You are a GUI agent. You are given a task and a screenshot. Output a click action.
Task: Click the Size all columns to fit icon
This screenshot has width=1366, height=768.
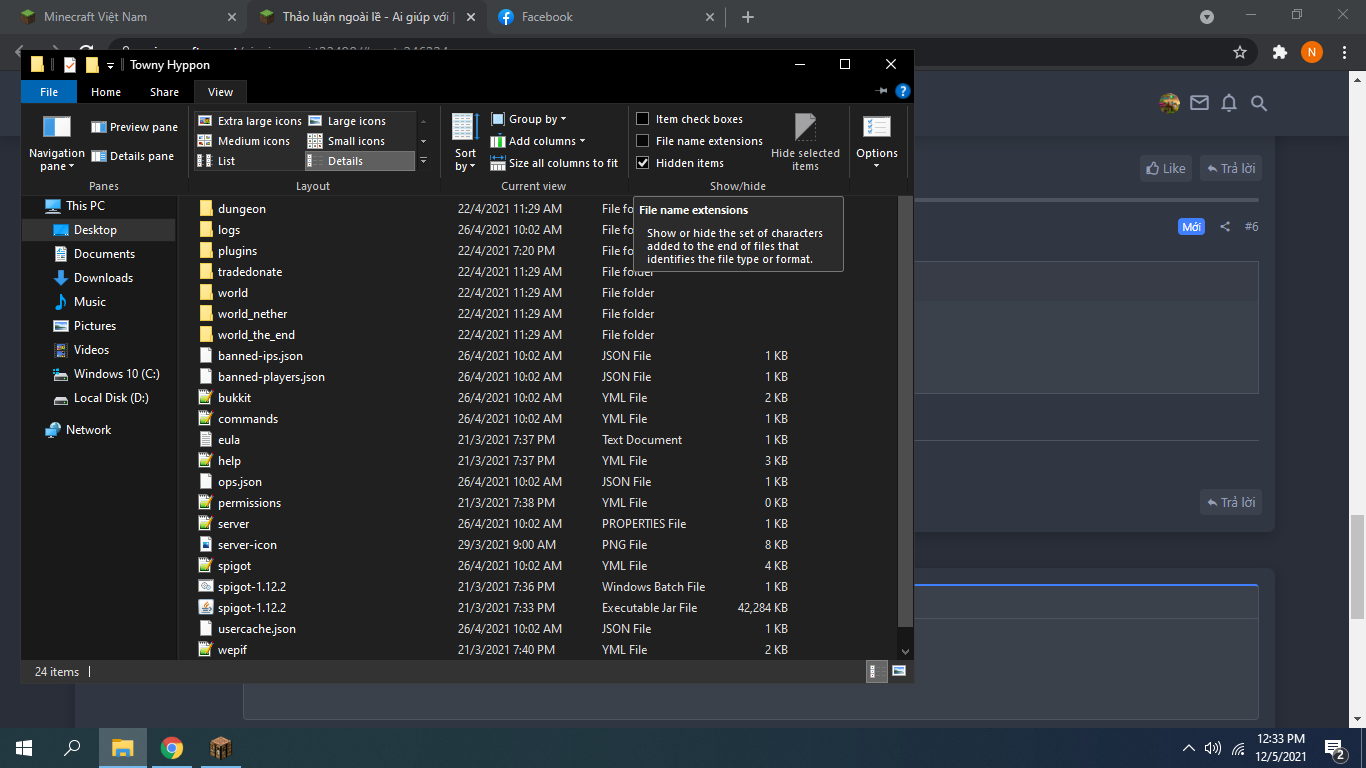tap(497, 163)
